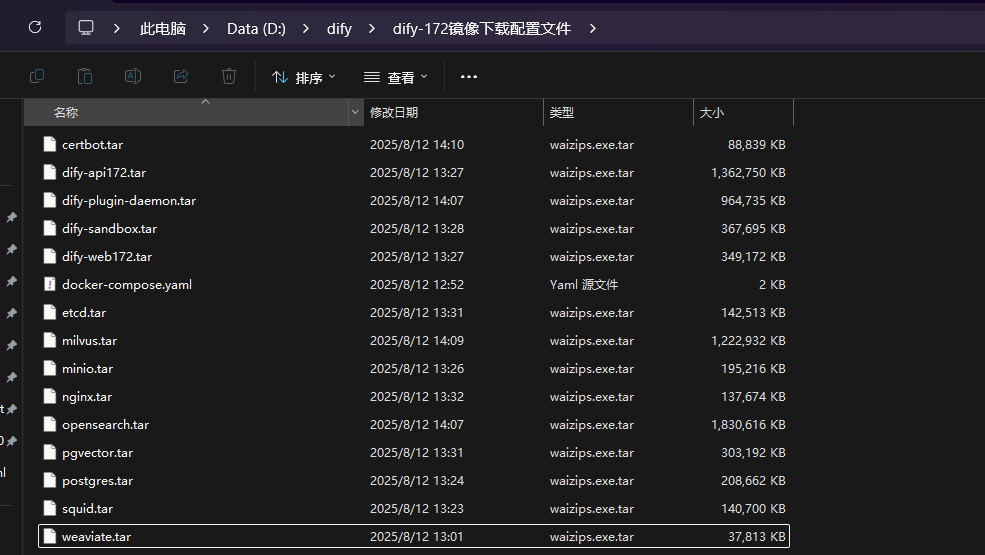
Task: Click the Paste toolbar icon
Action: click(85, 77)
